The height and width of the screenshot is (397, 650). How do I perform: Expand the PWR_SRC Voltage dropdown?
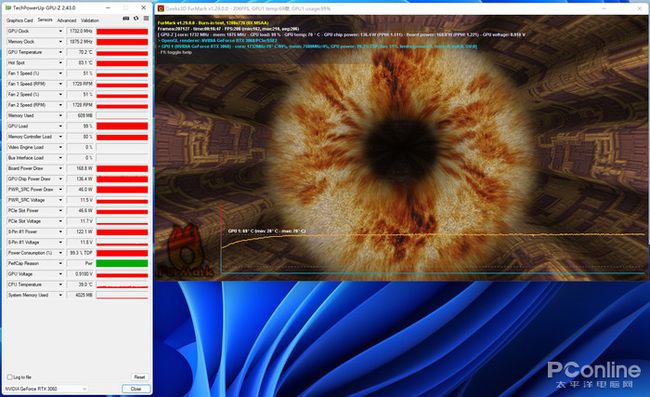61,200
